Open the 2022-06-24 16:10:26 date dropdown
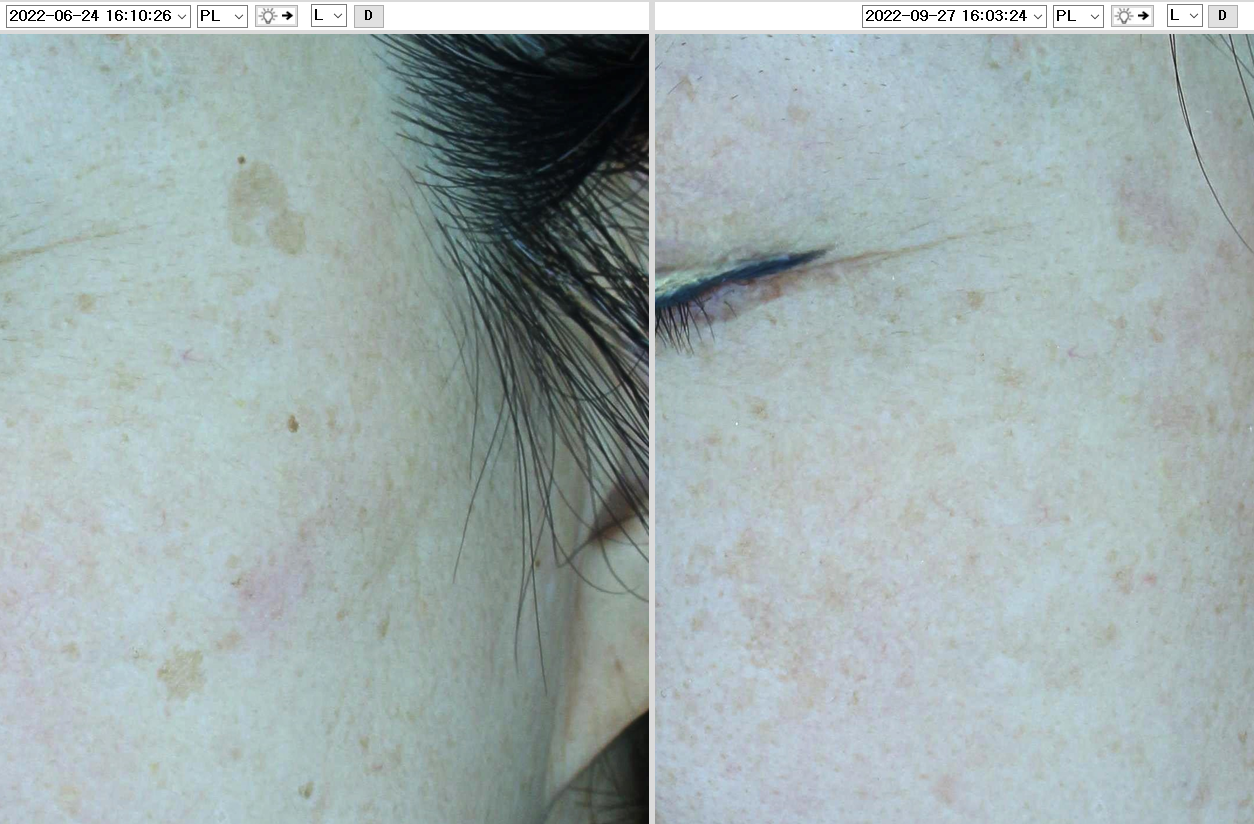Viewport: 1254px width, 824px height. 98,16
